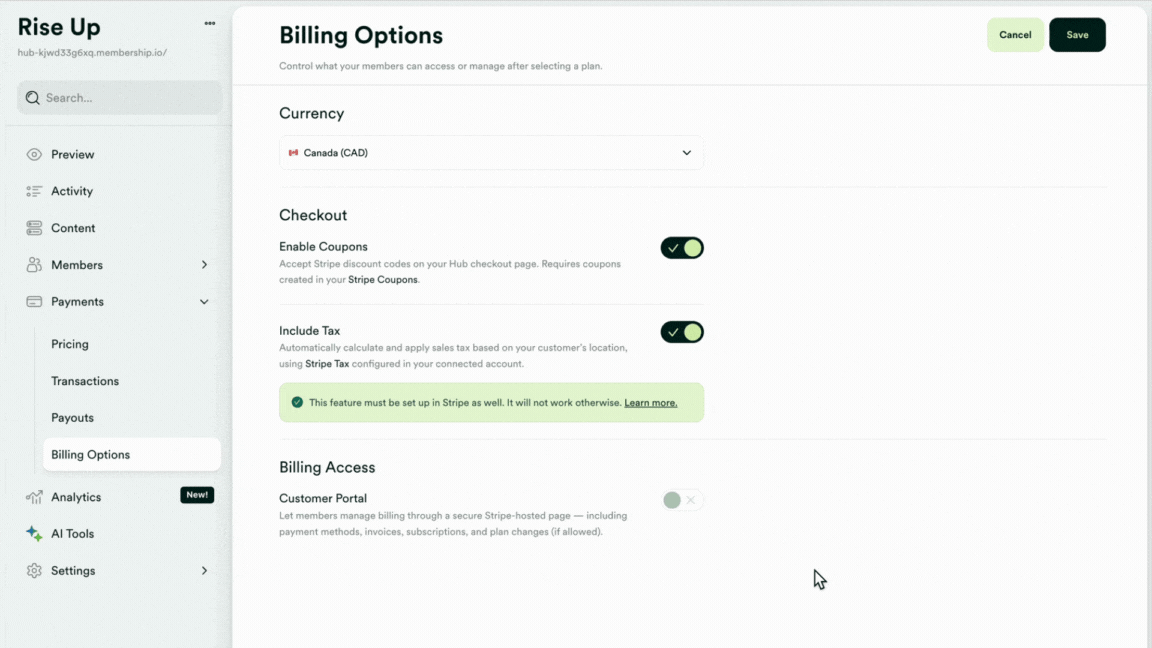The height and width of the screenshot is (648, 1152).
Task: Select the Preview sidebar icon
Action: click(33, 154)
